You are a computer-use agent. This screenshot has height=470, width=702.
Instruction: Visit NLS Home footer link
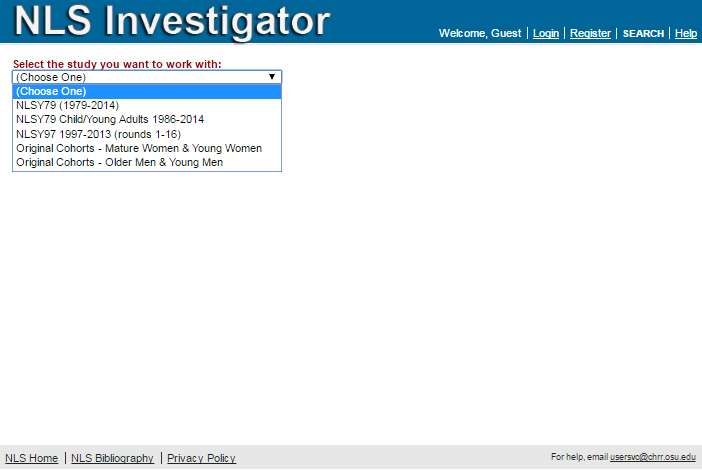31,458
